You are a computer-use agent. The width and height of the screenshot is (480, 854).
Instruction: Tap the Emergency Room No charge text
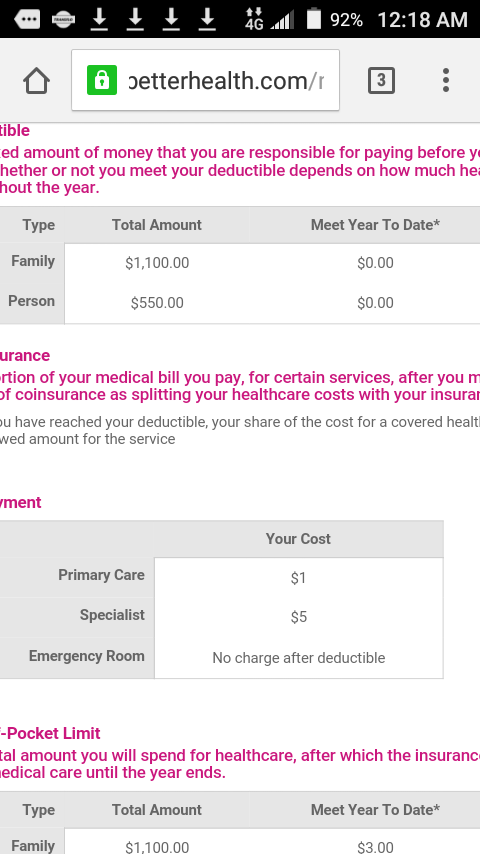tap(299, 658)
